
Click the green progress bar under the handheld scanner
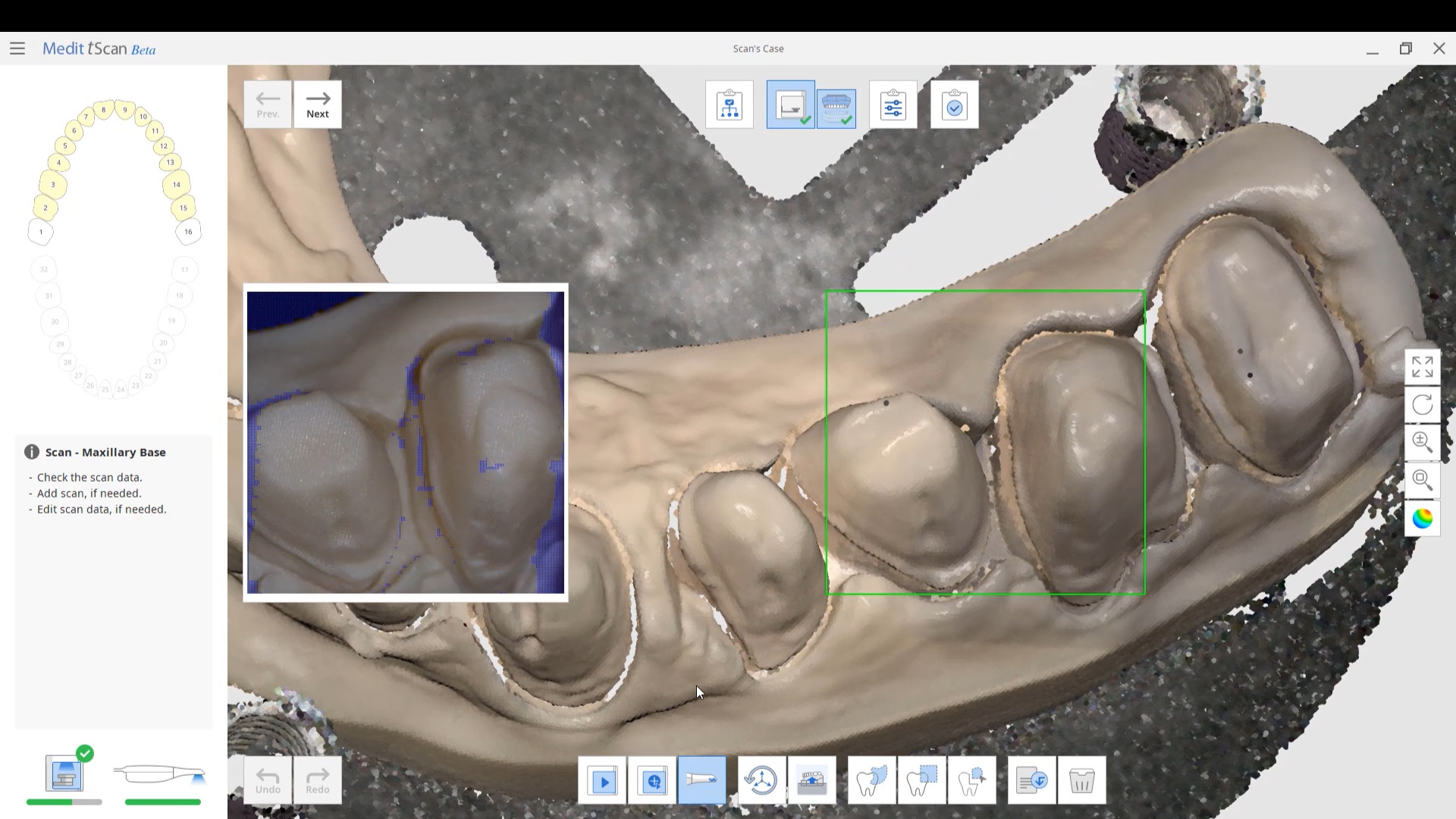click(x=163, y=802)
